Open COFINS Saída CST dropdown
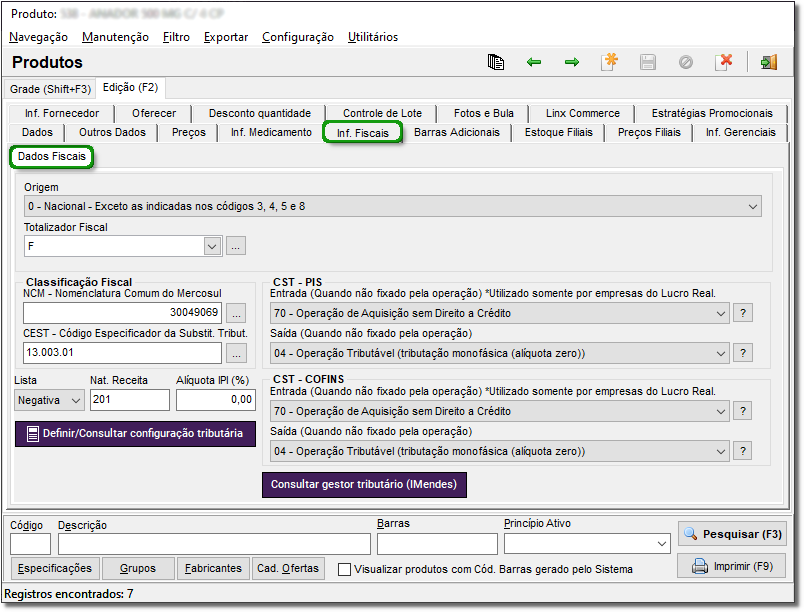This screenshot has height=612, width=804. click(x=720, y=452)
